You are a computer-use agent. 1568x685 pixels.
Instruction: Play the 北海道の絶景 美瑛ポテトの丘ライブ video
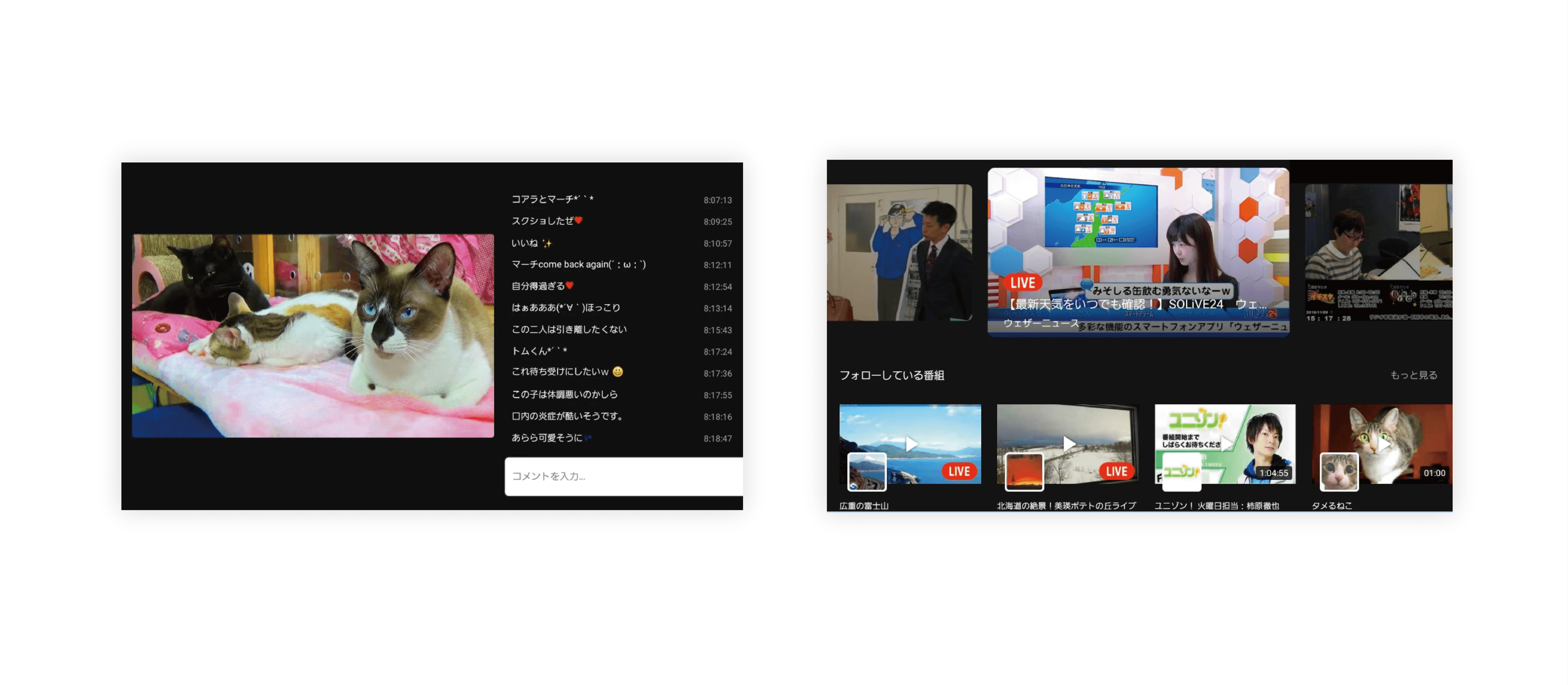[1068, 444]
